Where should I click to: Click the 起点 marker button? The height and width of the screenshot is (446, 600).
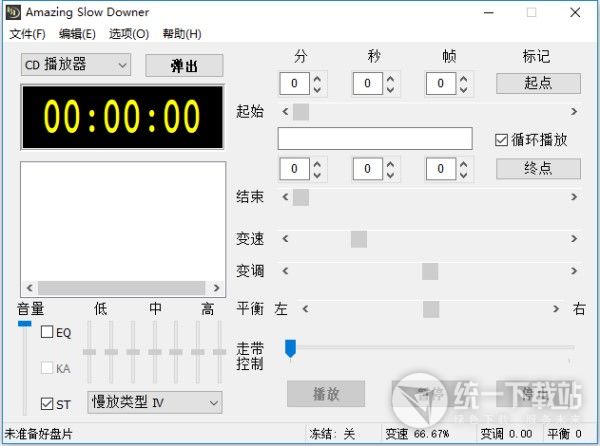[538, 83]
